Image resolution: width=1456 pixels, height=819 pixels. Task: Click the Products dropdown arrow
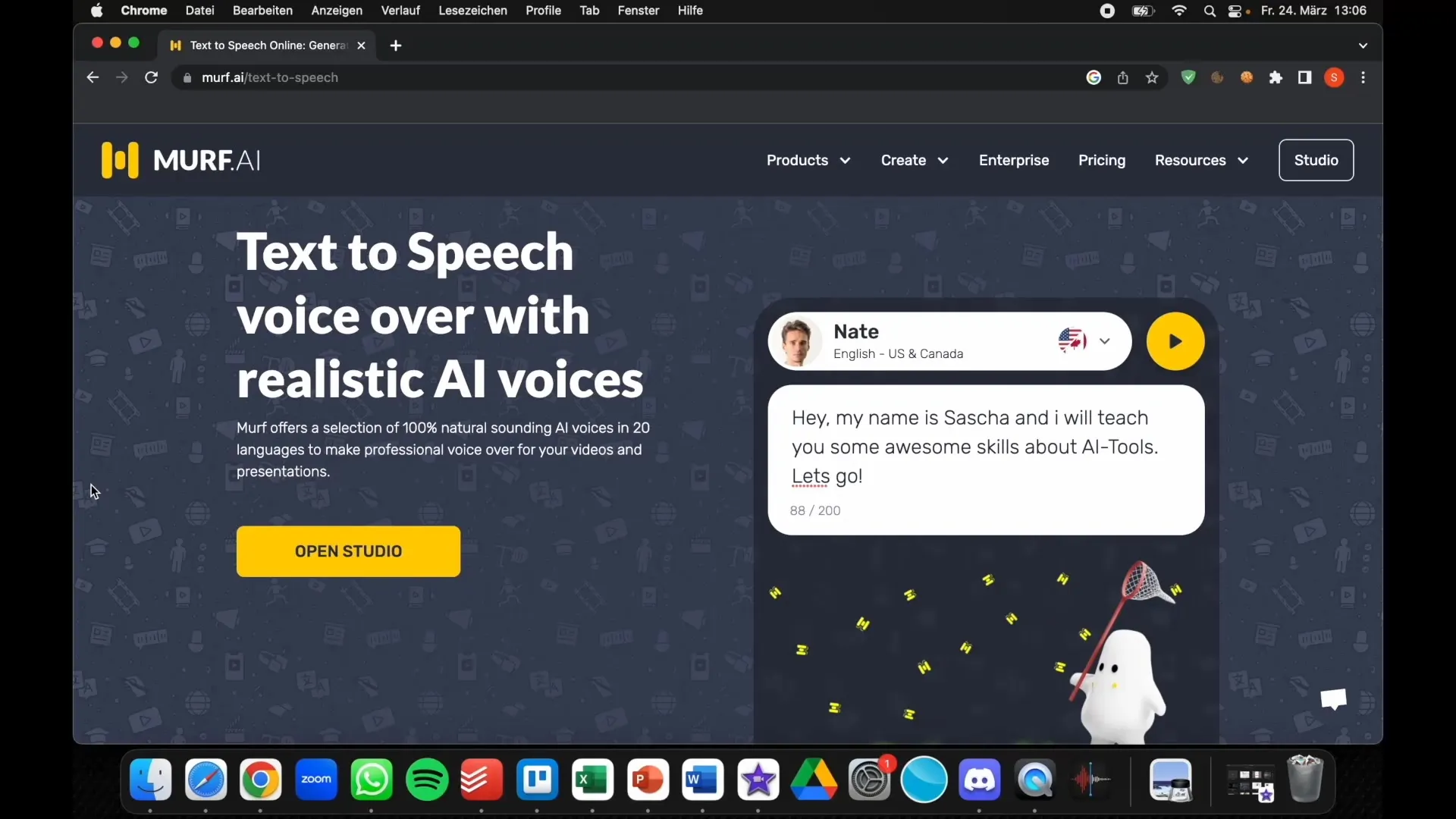(844, 160)
